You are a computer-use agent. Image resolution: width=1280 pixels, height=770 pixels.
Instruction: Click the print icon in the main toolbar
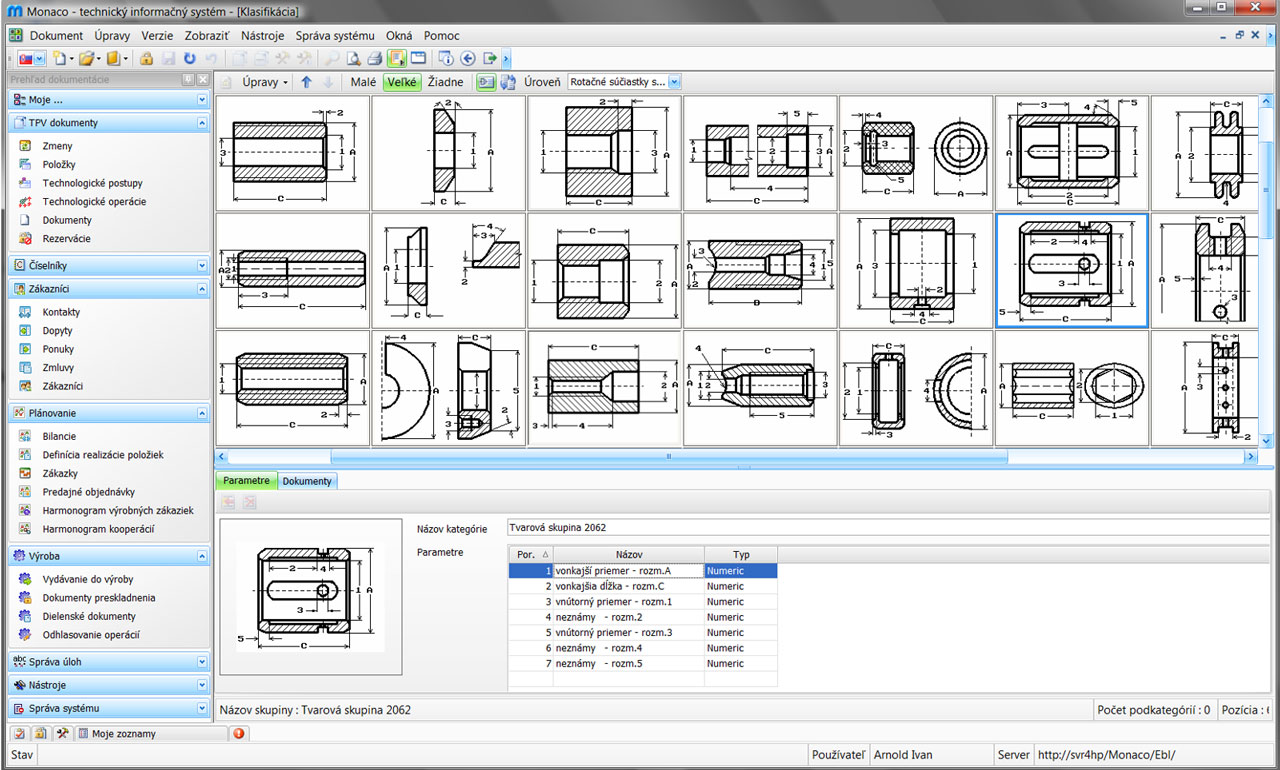click(374, 59)
